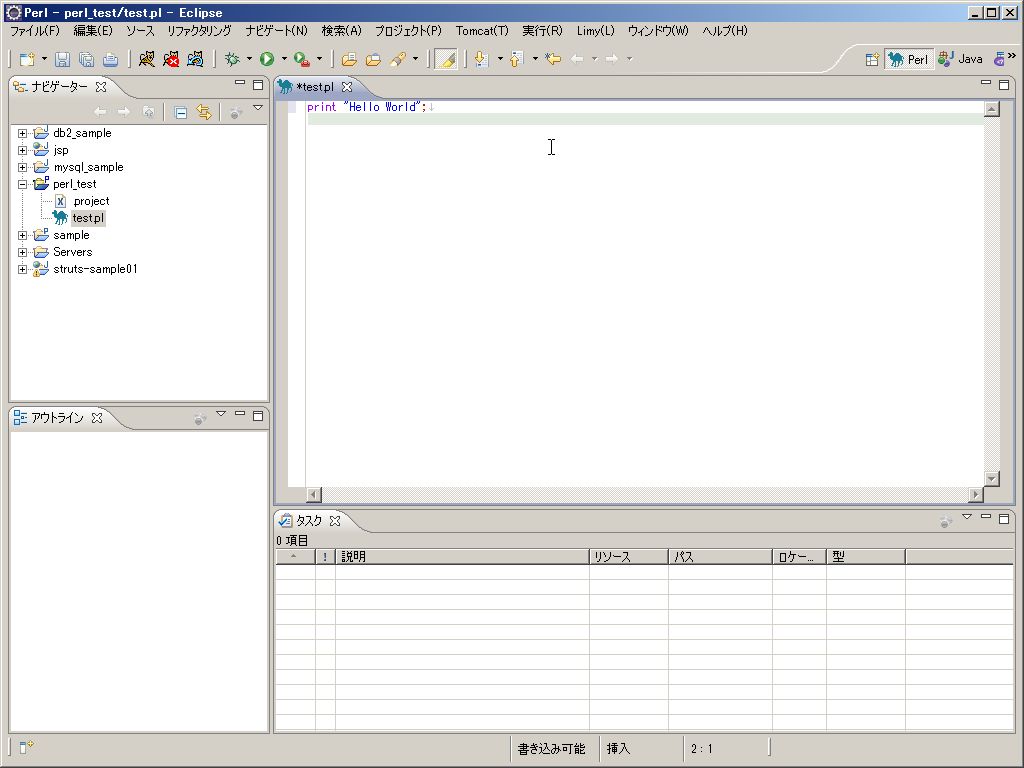1024x768 pixels.
Task: Expand the struts-sample01 project
Action: click(22, 269)
